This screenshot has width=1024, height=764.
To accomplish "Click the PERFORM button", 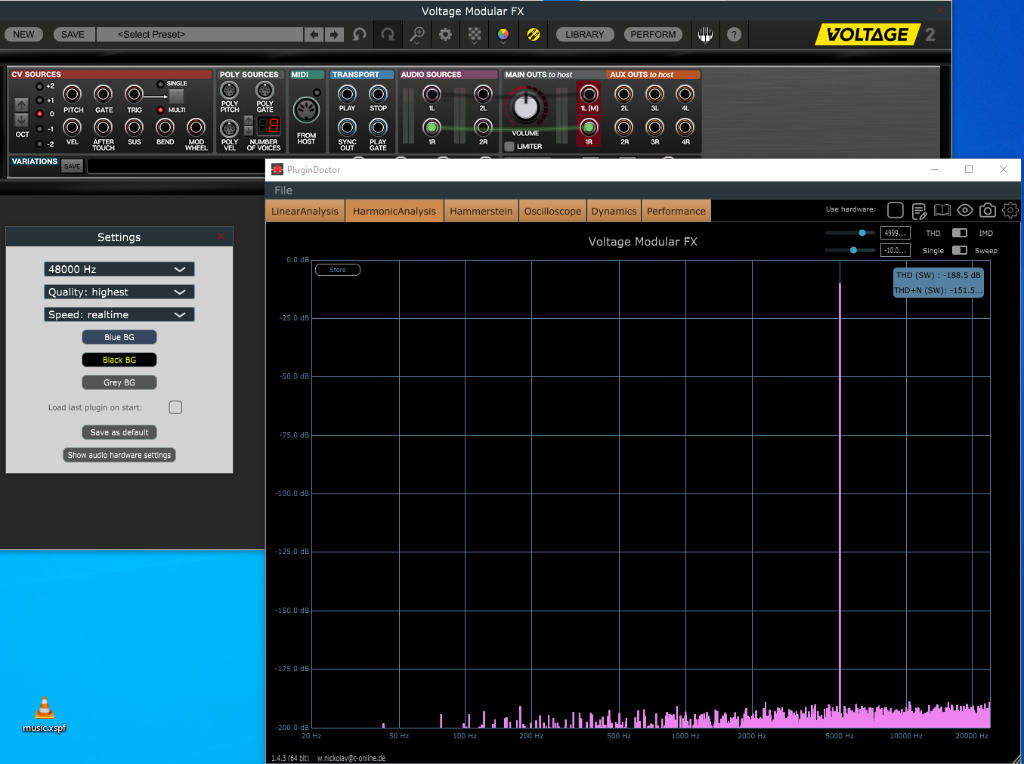I will pos(653,35).
